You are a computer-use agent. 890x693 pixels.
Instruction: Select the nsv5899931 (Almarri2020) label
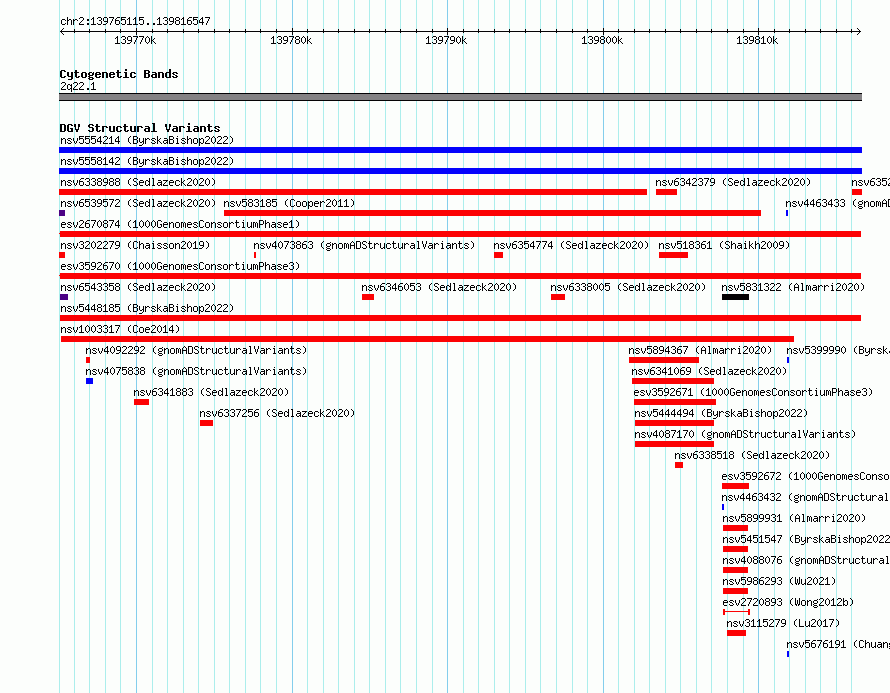pos(794,518)
